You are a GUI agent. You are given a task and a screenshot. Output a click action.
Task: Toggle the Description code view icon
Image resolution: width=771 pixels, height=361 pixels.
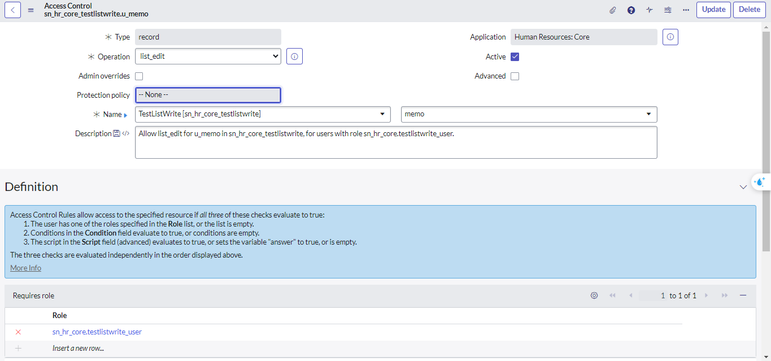126,133
